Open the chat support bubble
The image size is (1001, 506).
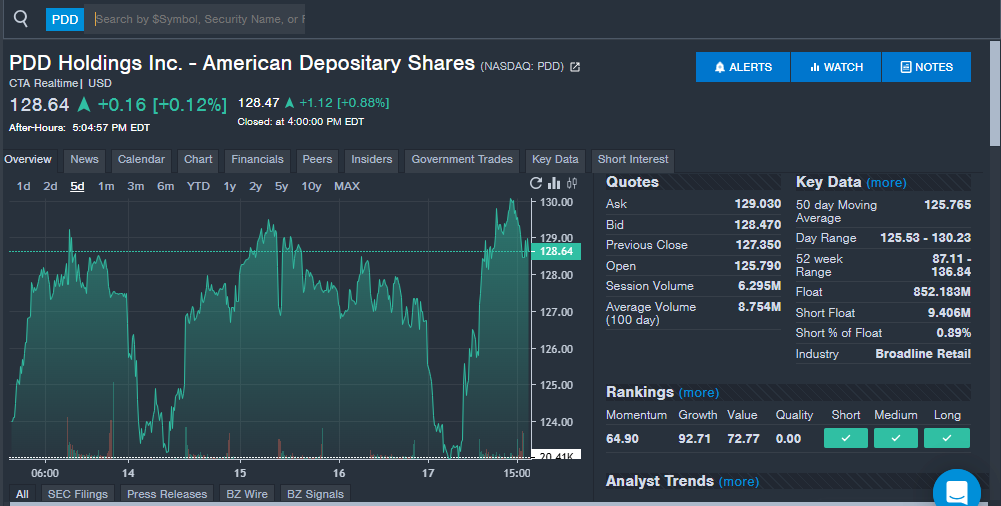(x=956, y=491)
